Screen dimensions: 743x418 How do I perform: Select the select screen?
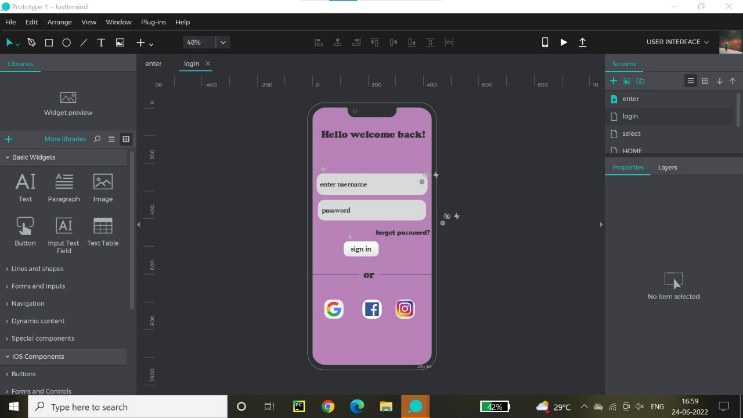(x=671, y=134)
